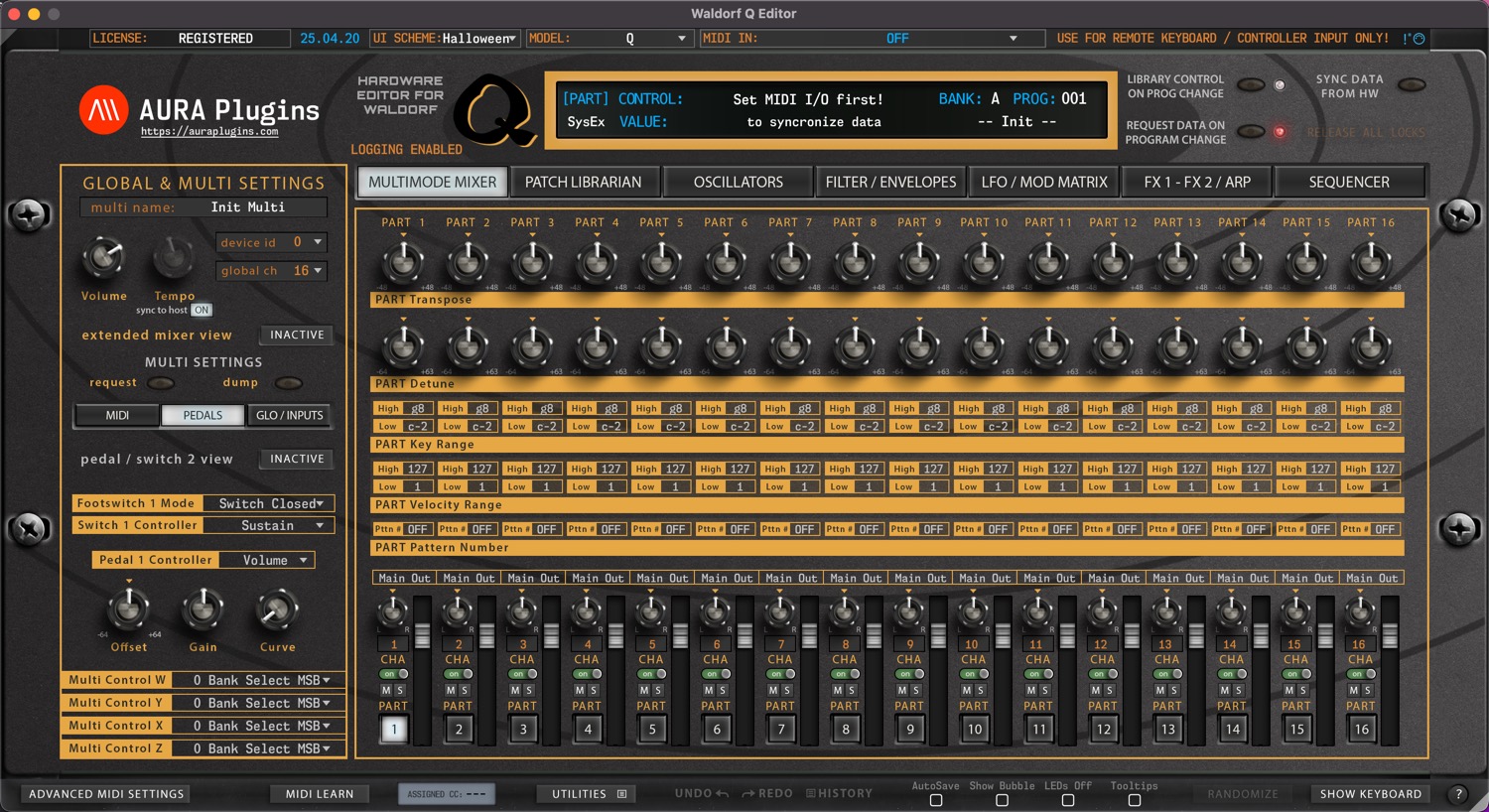The height and width of the screenshot is (812, 1489).
Task: Click the MIDI LEARN button
Action: [x=320, y=794]
